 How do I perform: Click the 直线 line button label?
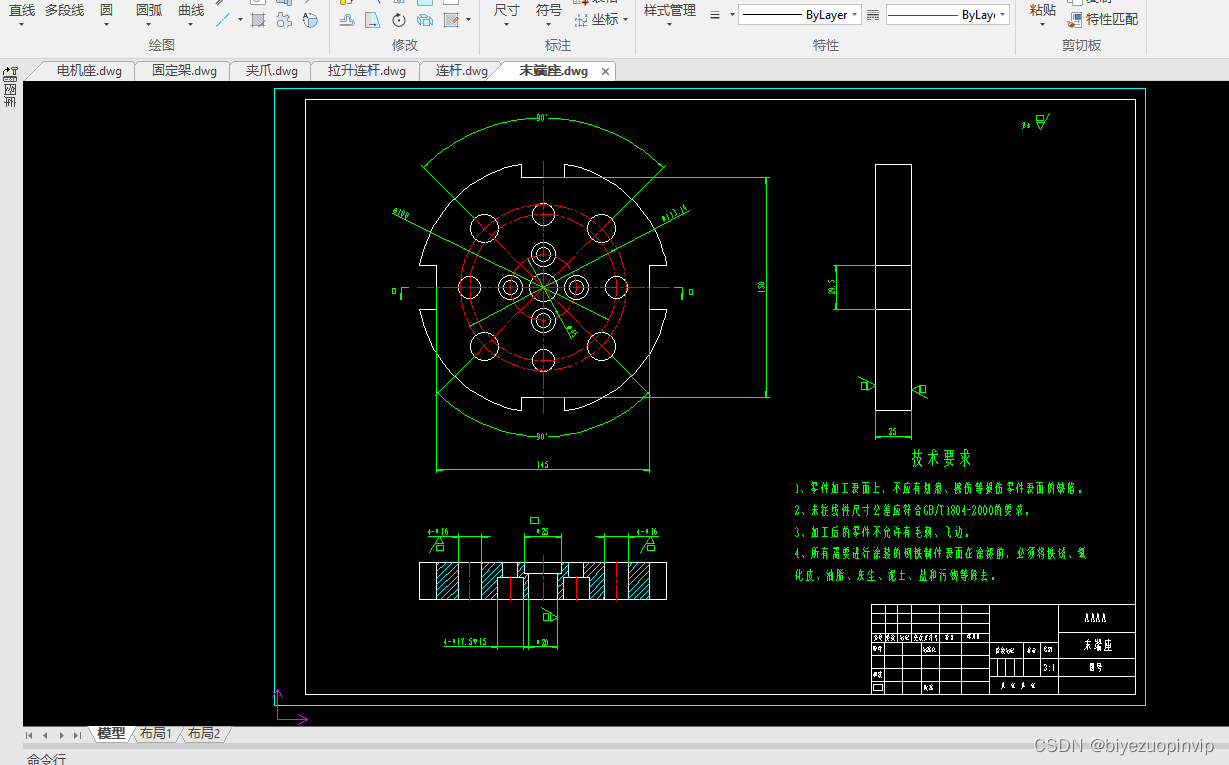pos(21,9)
